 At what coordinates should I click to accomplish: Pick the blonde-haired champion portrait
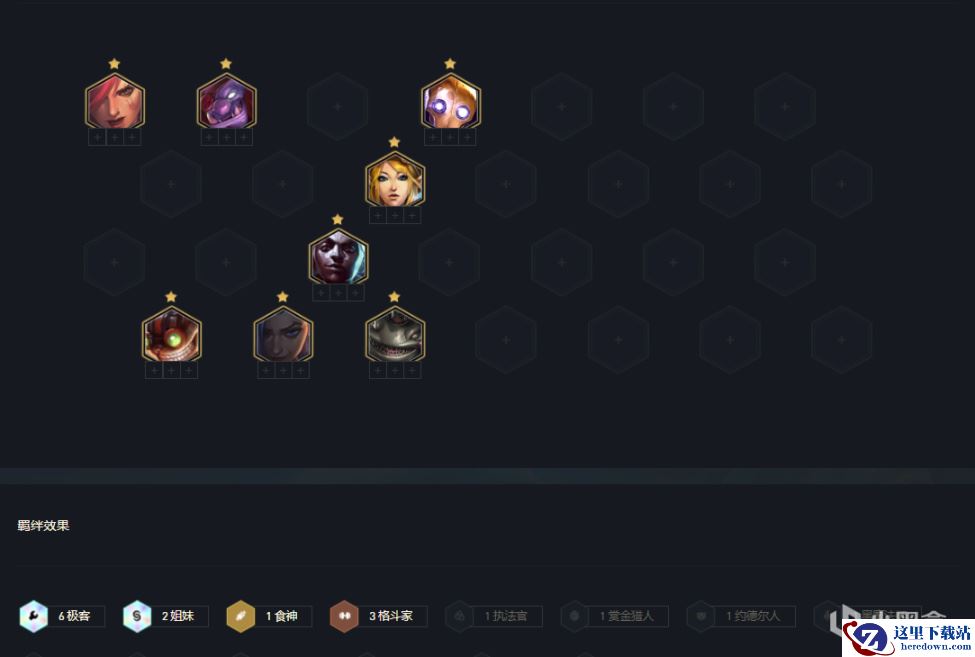coord(395,180)
